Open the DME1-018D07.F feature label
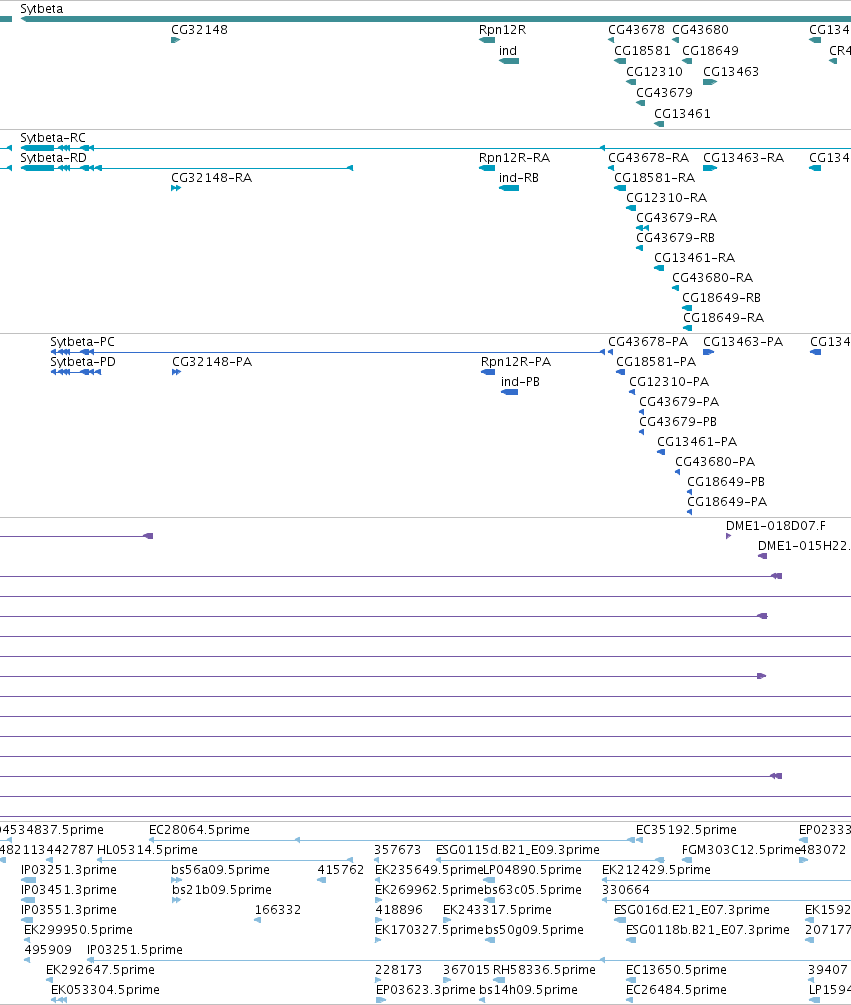The image size is (851, 1005). coord(775,526)
